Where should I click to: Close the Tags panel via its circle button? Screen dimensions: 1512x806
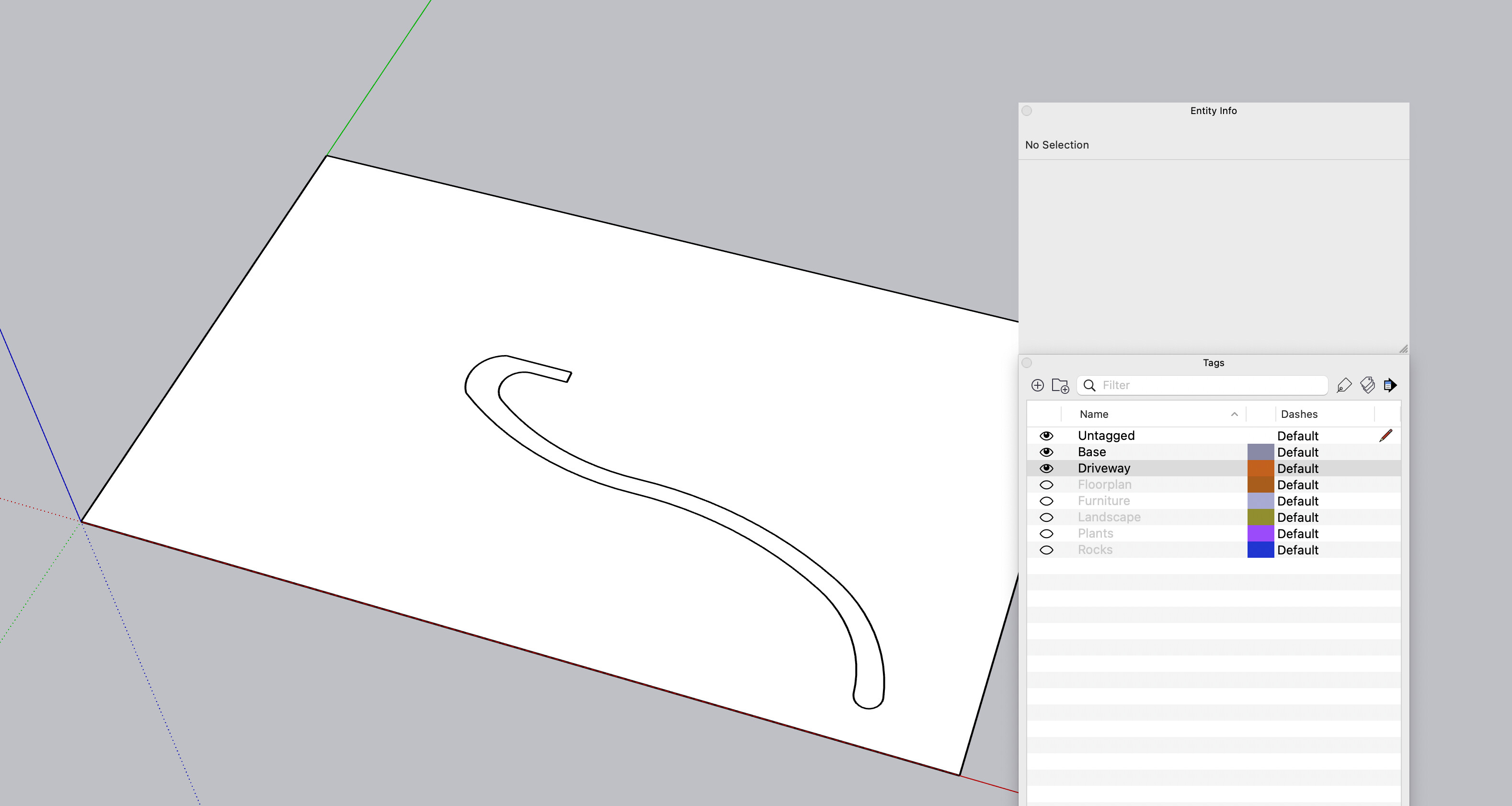1027,363
